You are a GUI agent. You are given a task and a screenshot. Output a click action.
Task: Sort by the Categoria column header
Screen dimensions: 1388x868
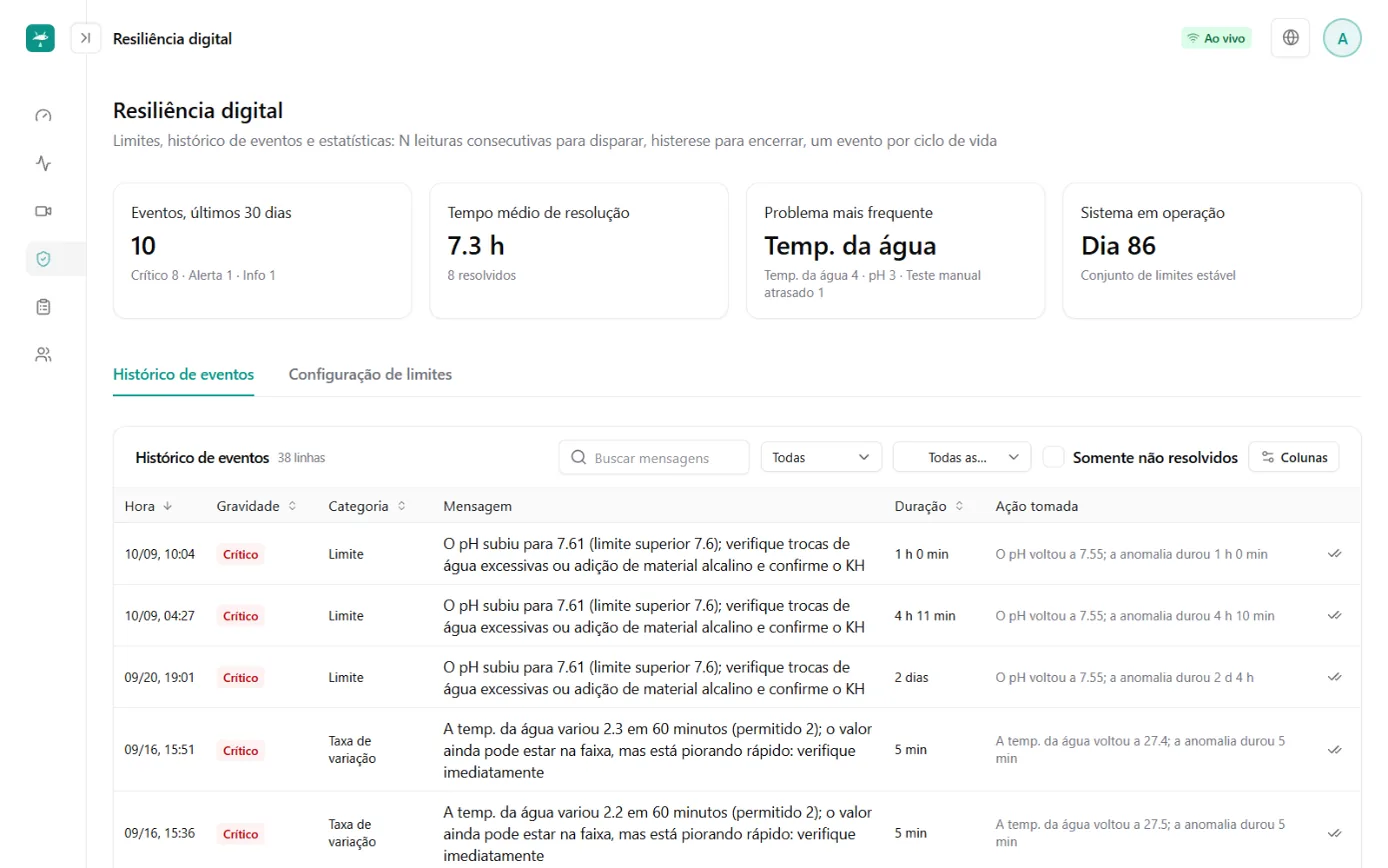pos(366,506)
